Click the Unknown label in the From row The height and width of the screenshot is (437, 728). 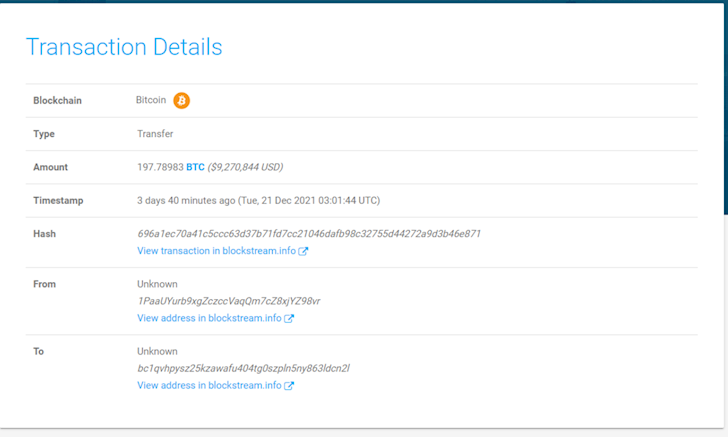click(157, 284)
